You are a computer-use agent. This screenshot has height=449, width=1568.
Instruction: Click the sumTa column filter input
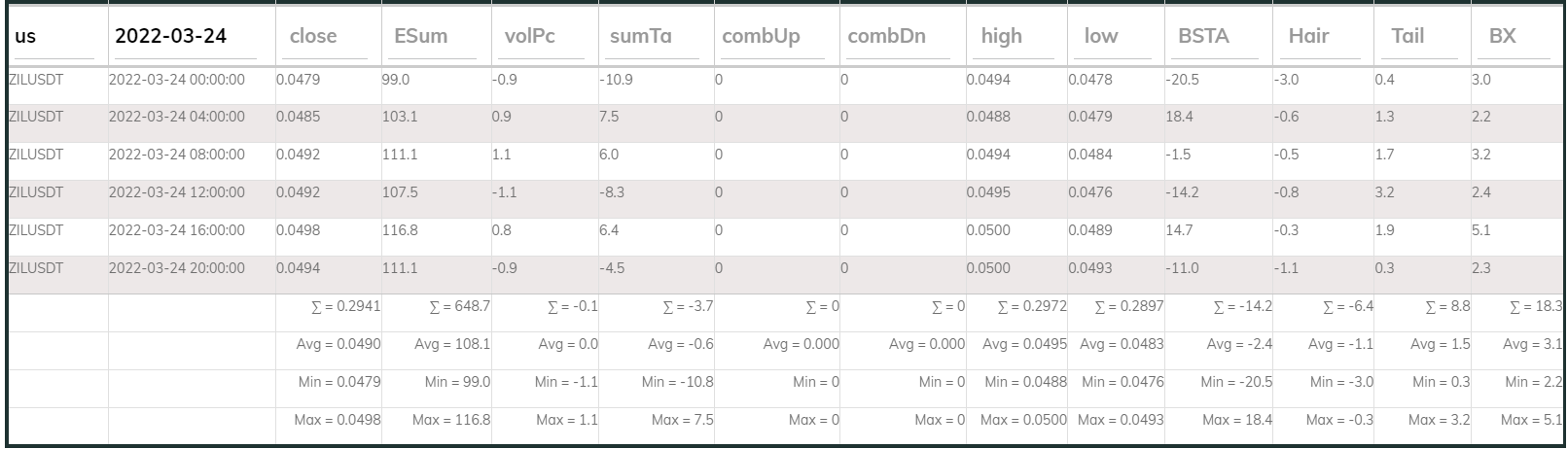[x=654, y=37]
